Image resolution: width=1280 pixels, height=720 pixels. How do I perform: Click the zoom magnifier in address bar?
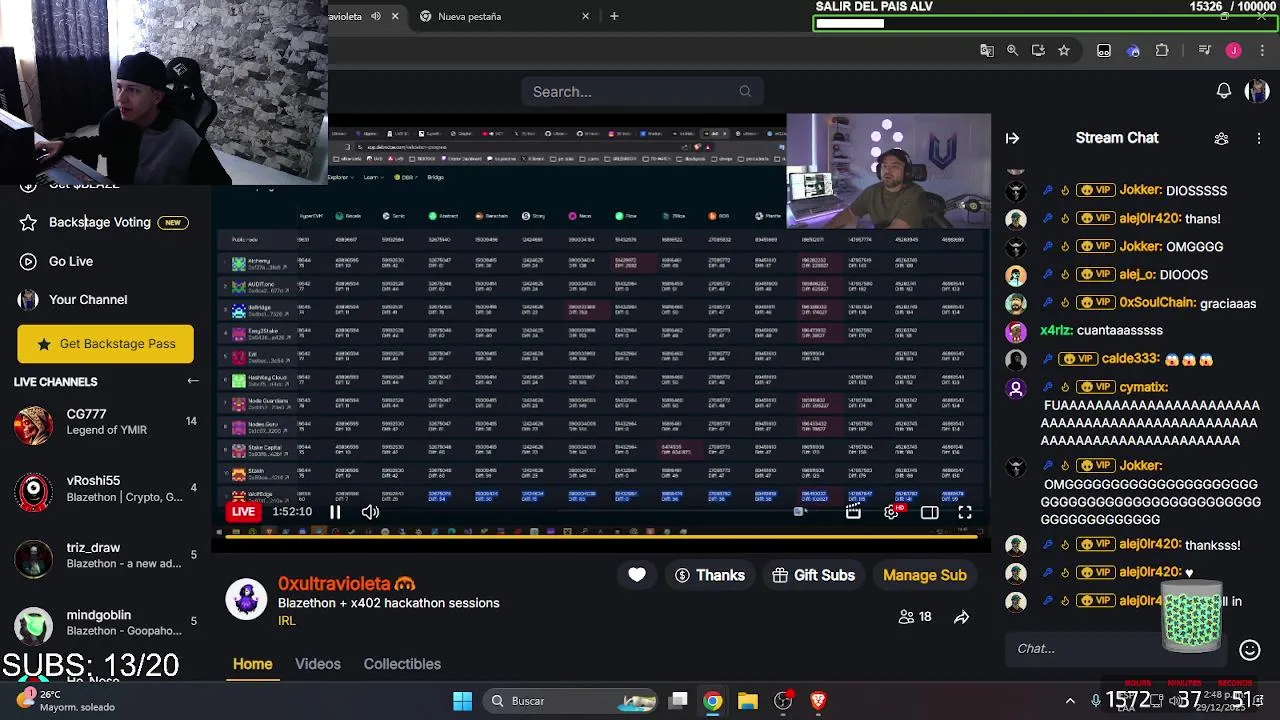point(1012,50)
